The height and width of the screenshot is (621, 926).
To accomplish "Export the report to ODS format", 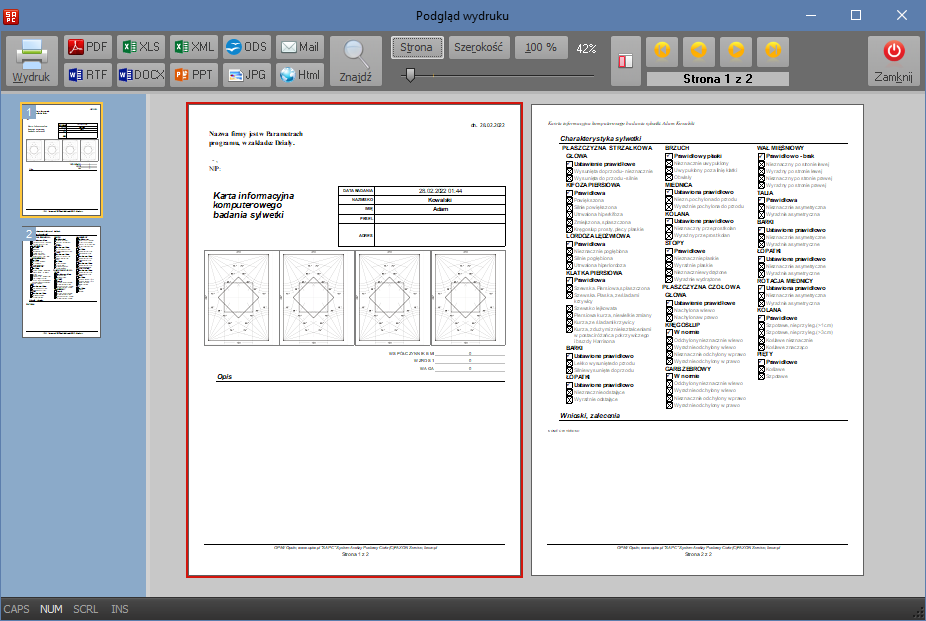I will click(x=246, y=47).
